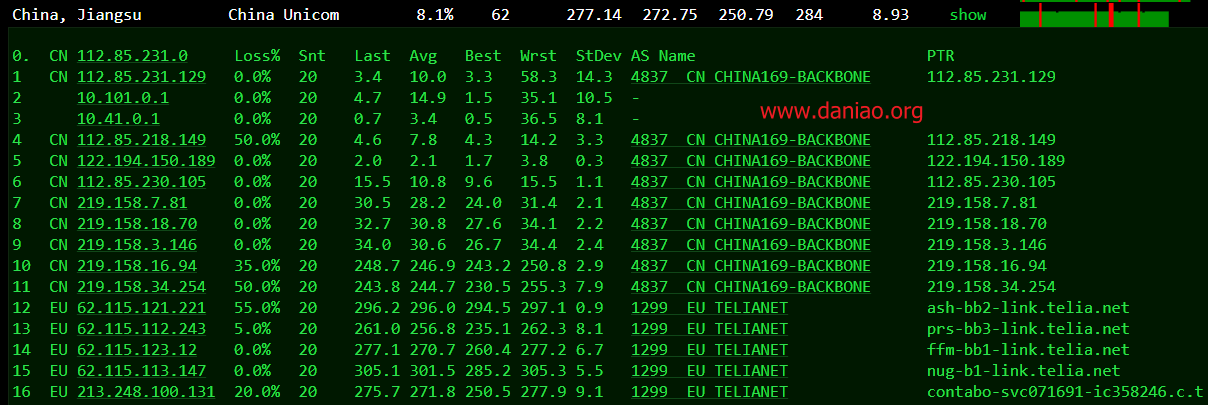Open AS 4837 link in hop 11 row
This screenshot has width=1208, height=405.
click(751, 287)
